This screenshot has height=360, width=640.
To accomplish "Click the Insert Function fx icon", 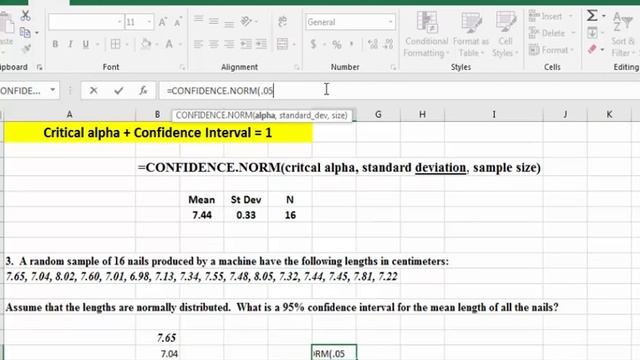I will click(x=143, y=91).
